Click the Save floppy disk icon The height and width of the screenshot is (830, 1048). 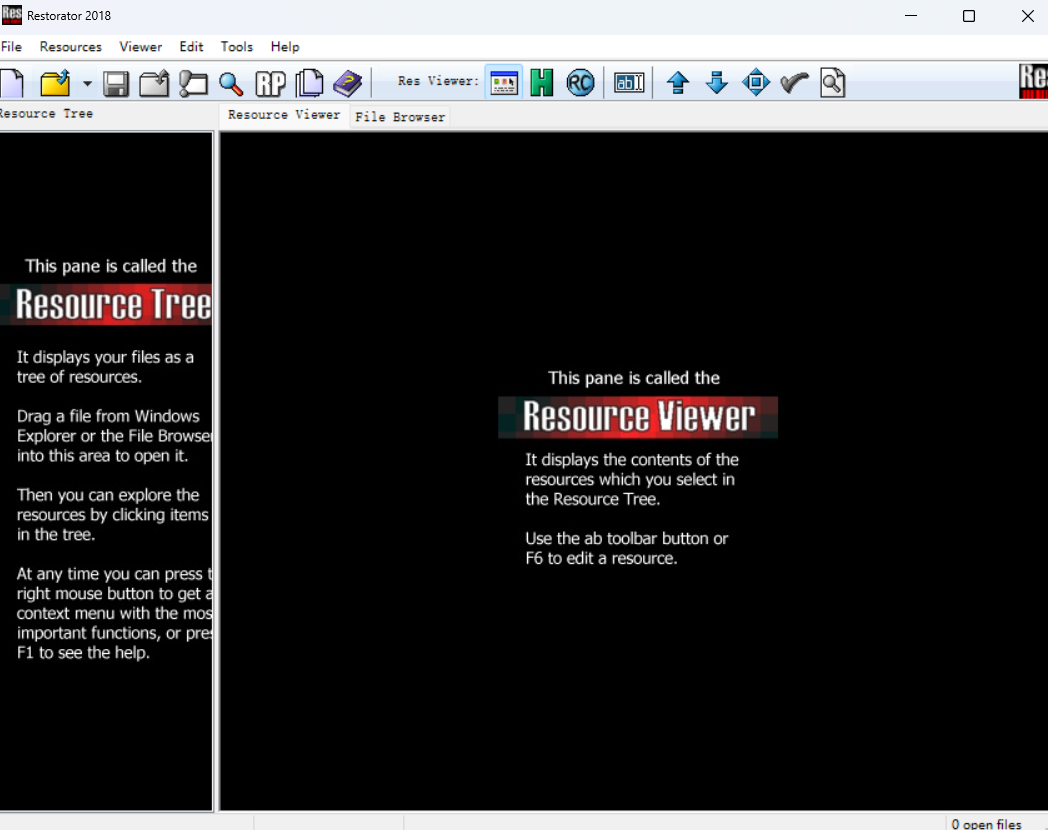116,84
